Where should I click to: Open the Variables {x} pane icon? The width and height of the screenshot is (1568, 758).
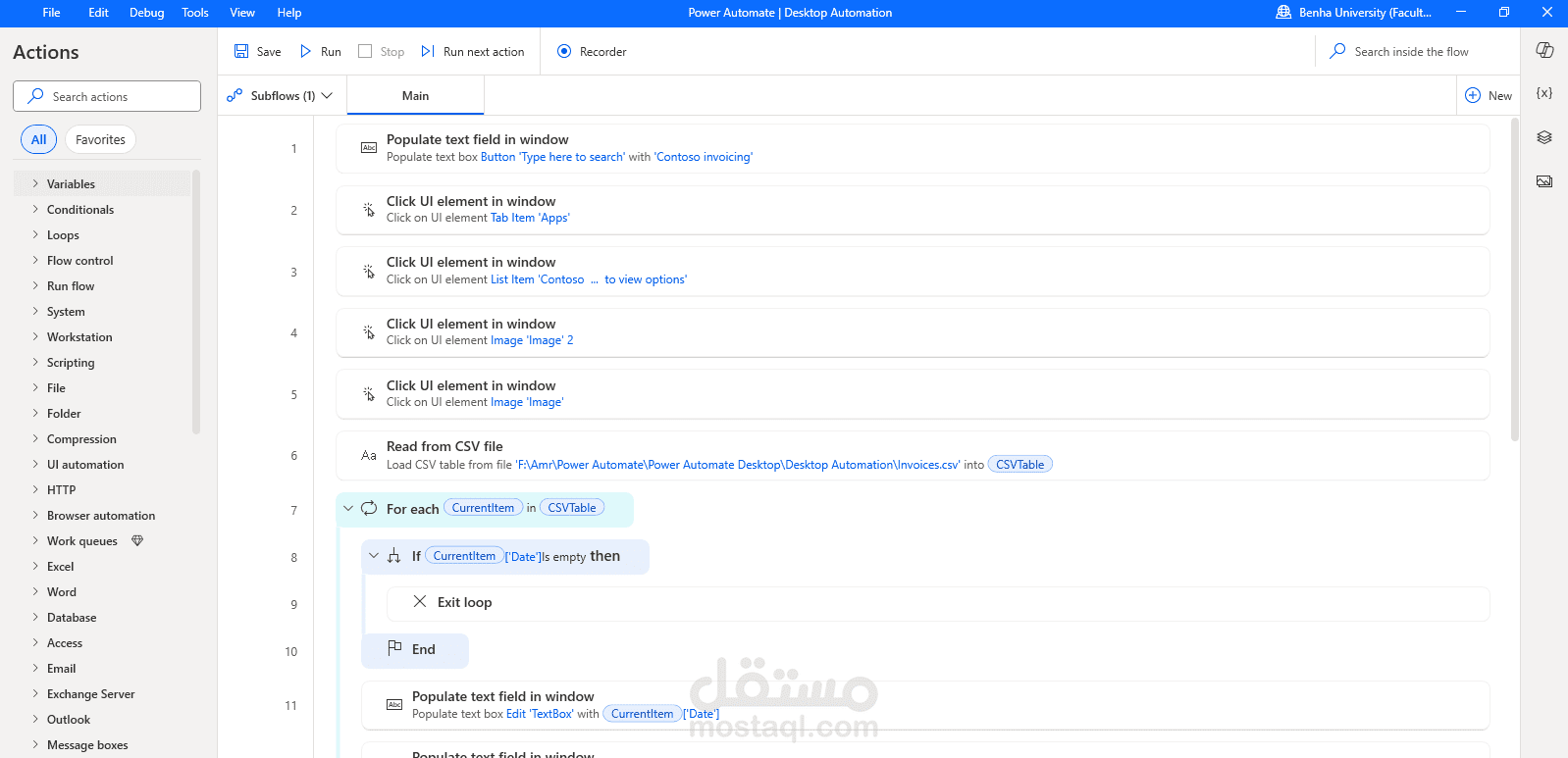[x=1544, y=93]
